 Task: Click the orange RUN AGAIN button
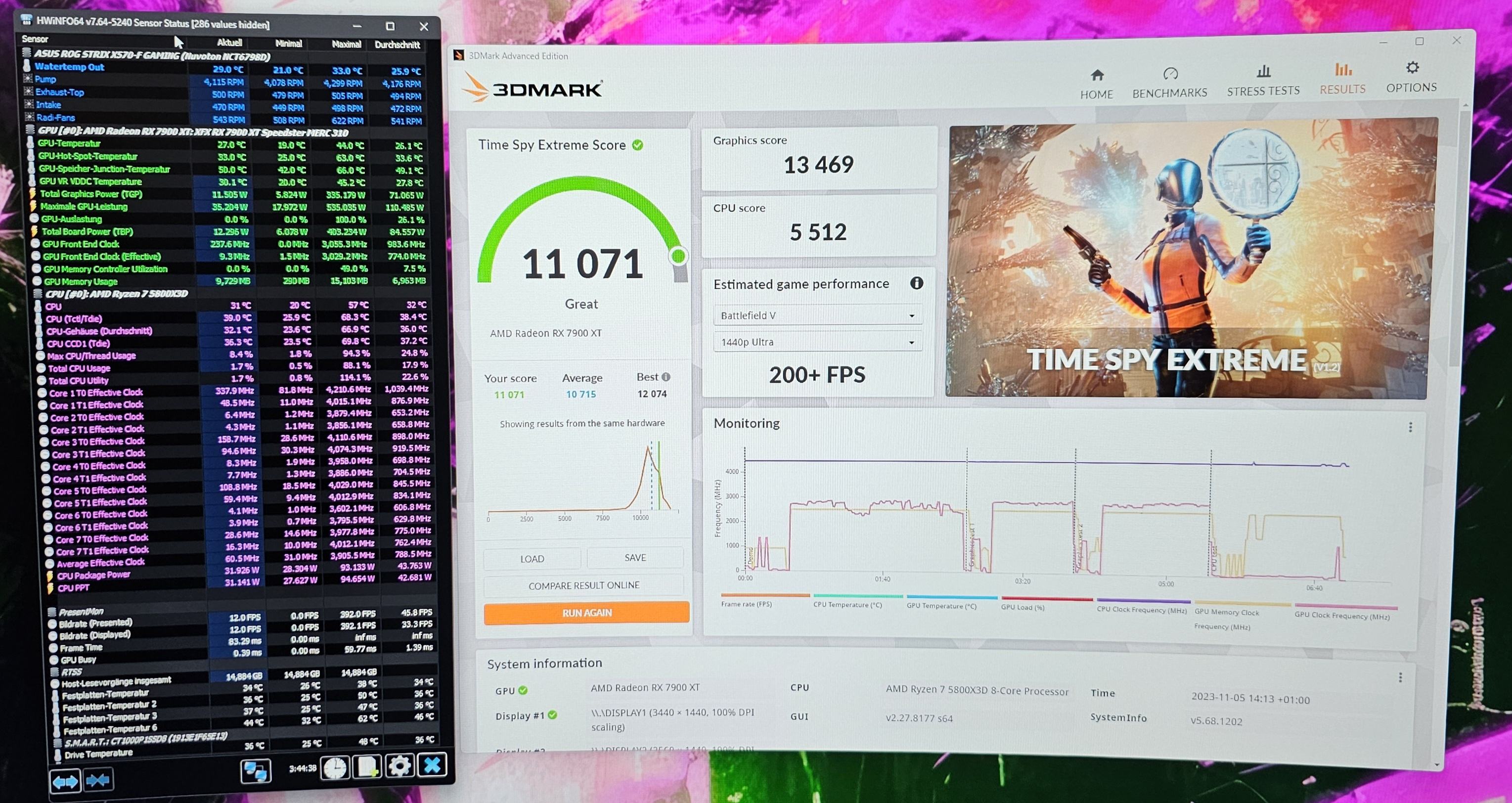coord(586,612)
